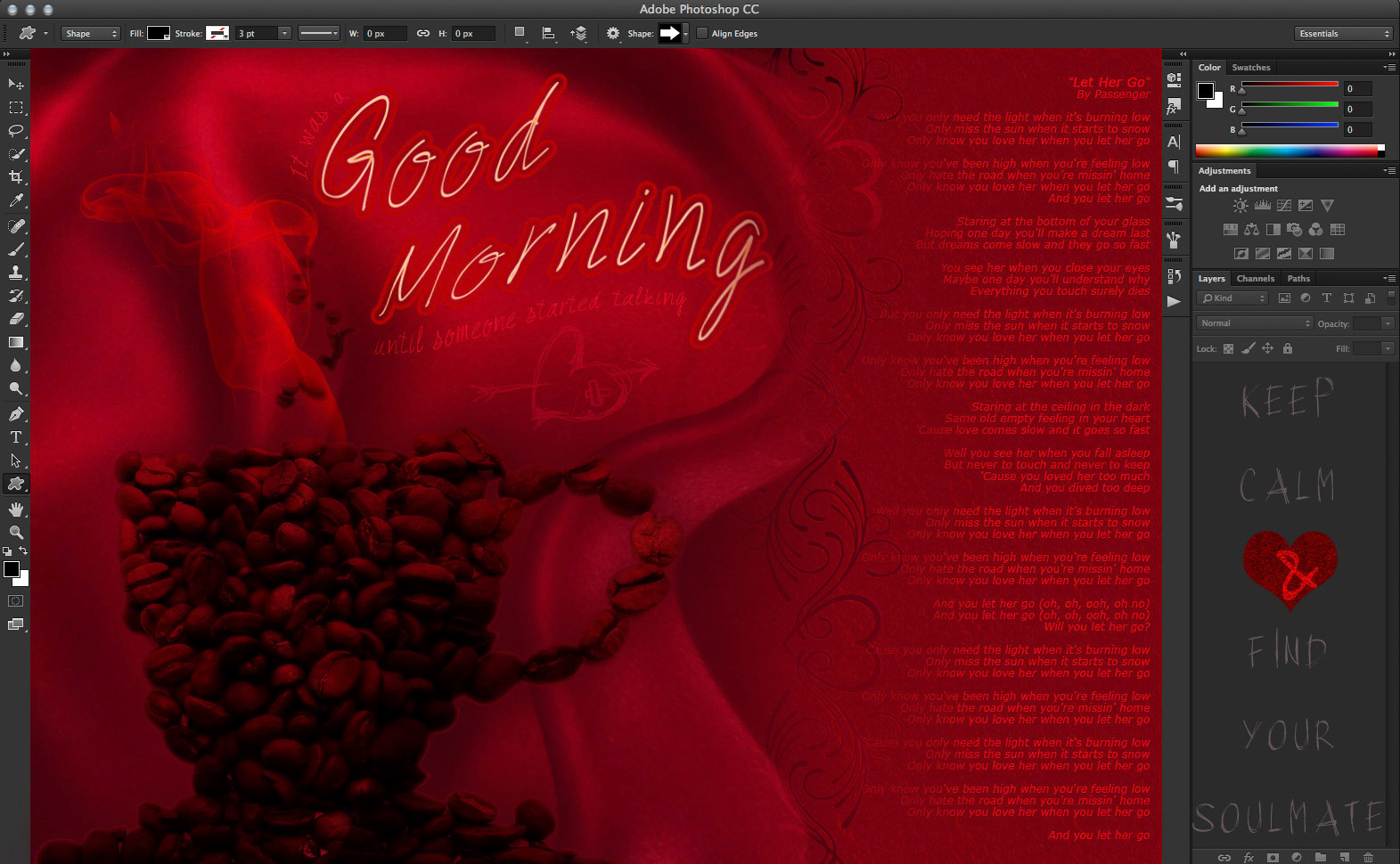Toggle the type layer filter
The image size is (1400, 864).
1327,298
